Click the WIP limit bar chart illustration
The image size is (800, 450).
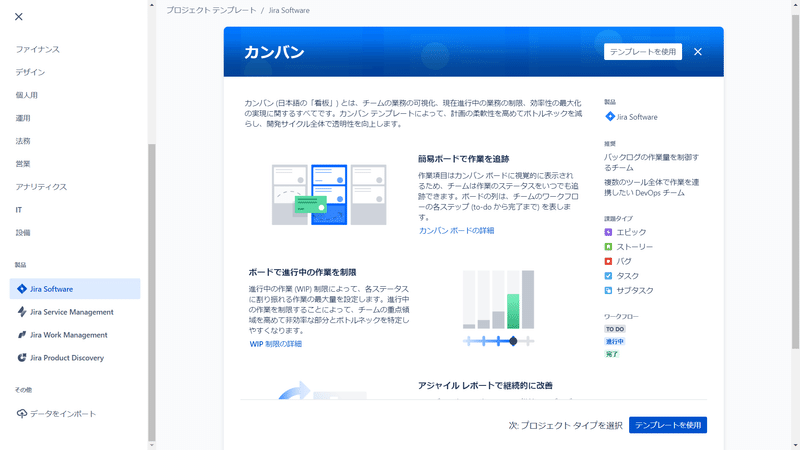click(x=498, y=299)
